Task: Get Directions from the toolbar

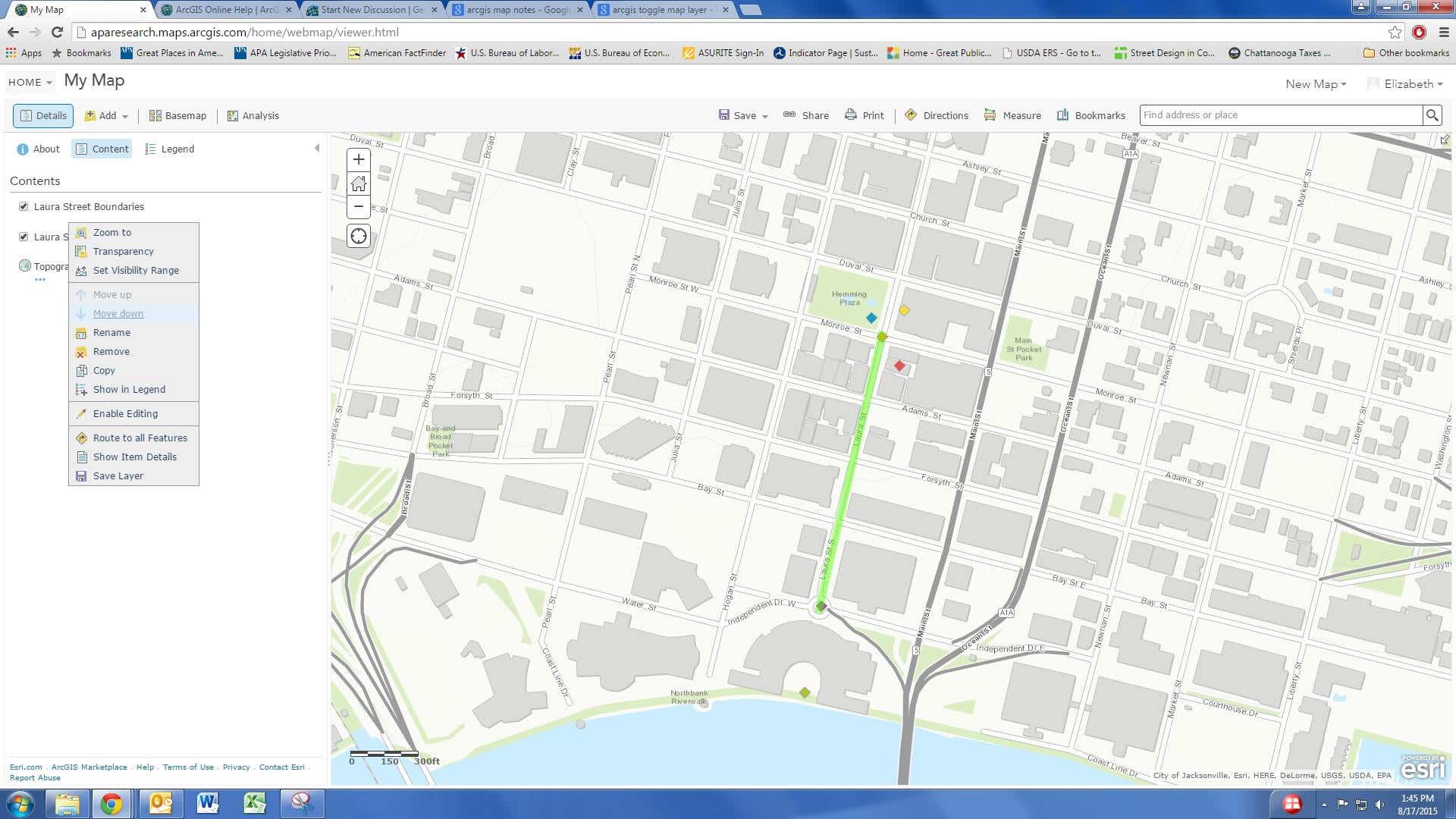Action: pyautogui.click(x=937, y=115)
